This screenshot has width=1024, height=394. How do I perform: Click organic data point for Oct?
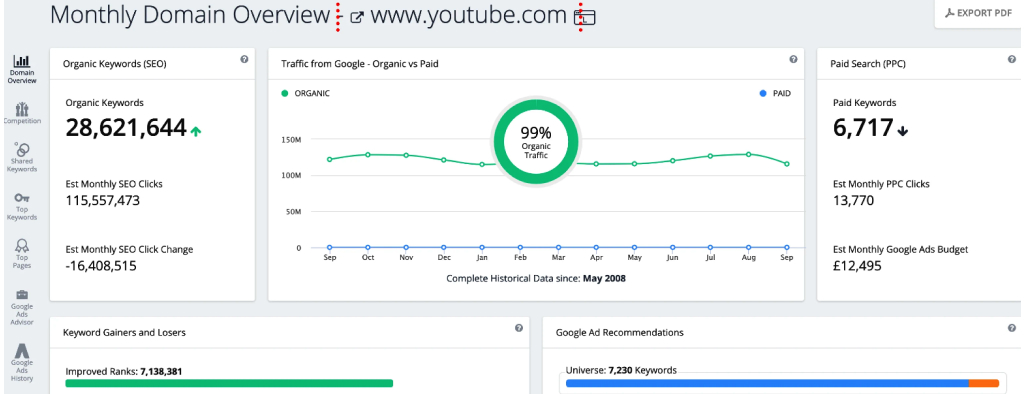[x=368, y=155]
